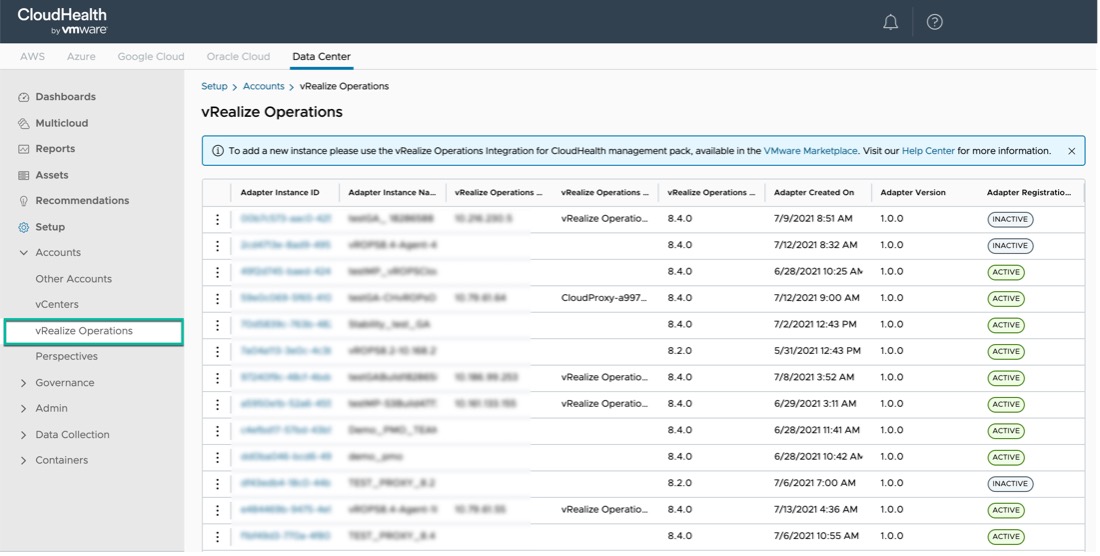The image size is (1100, 556).
Task: Expand the Admin section
Action: pos(24,409)
